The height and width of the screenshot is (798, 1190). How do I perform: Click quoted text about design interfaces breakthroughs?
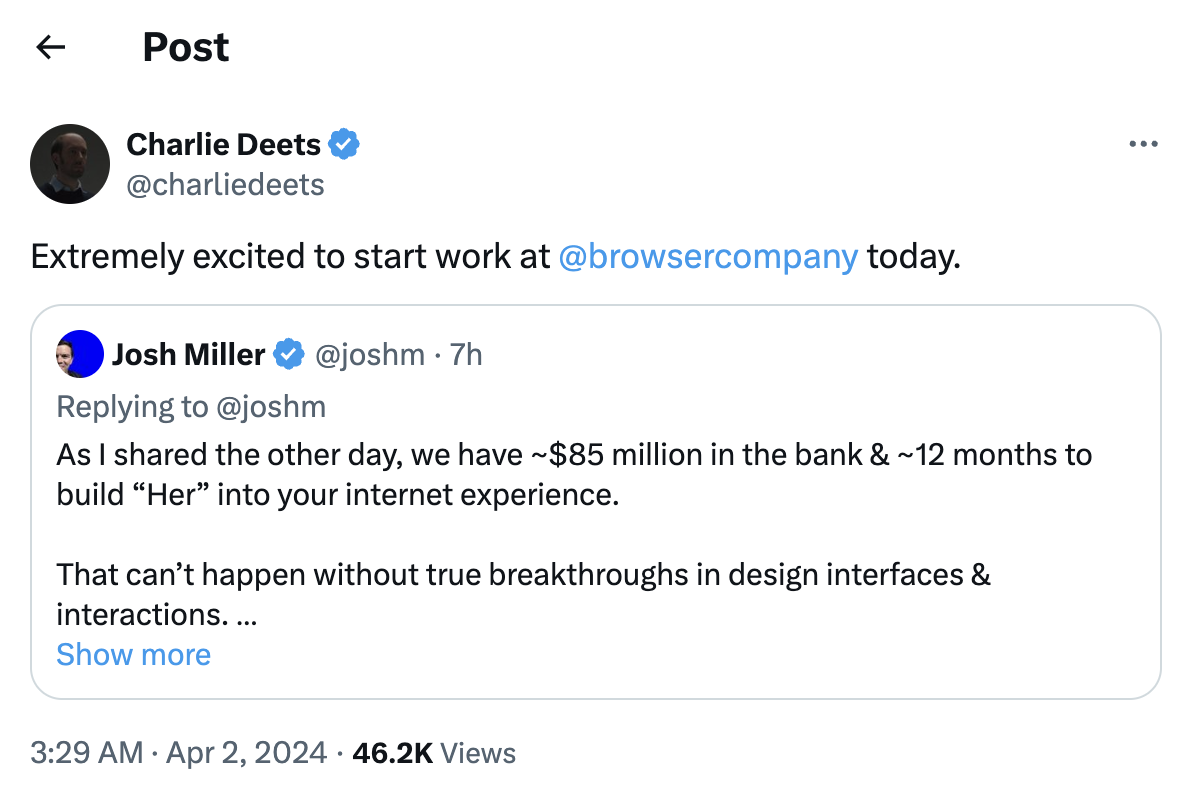pyautogui.click(x=524, y=595)
